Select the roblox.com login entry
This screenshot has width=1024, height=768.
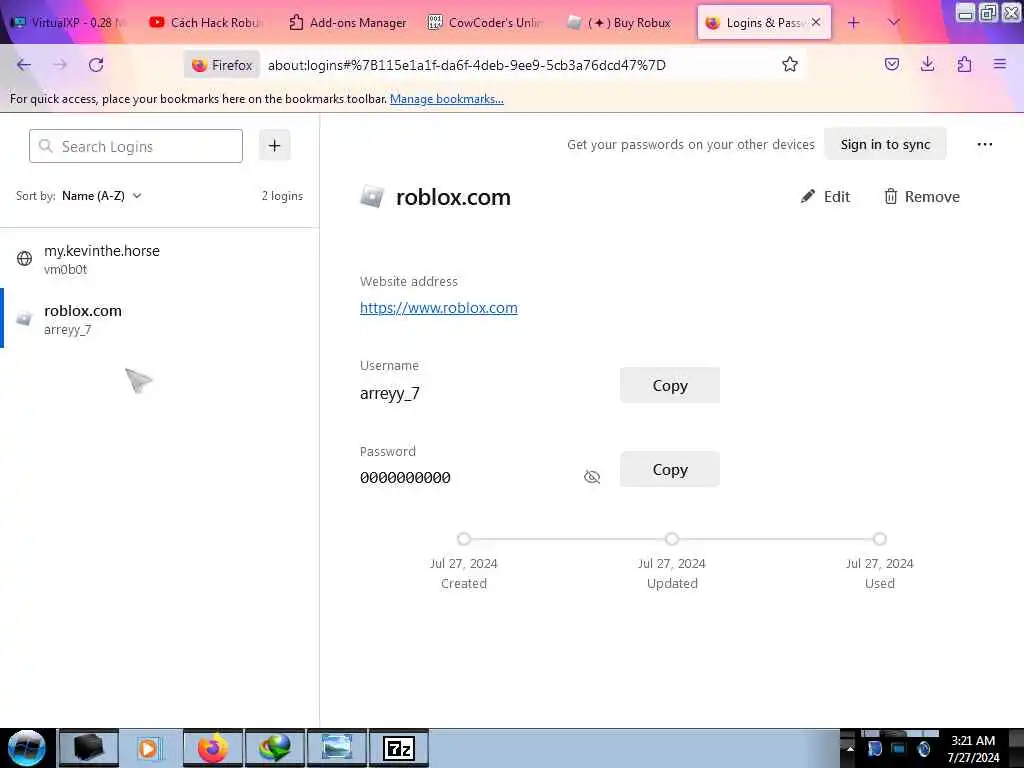click(160, 319)
